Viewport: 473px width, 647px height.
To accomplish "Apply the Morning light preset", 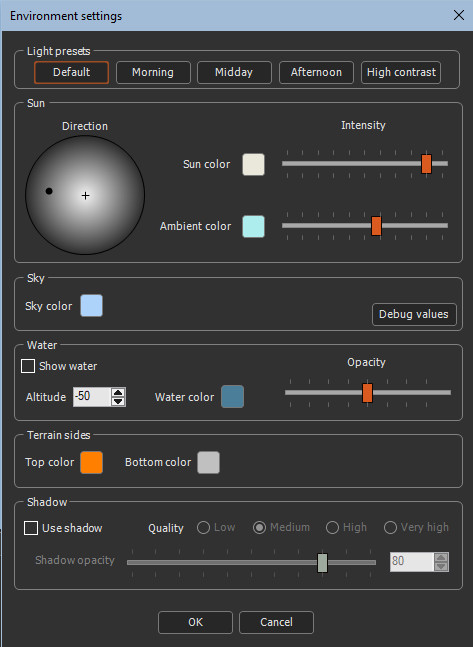I will [x=153, y=72].
